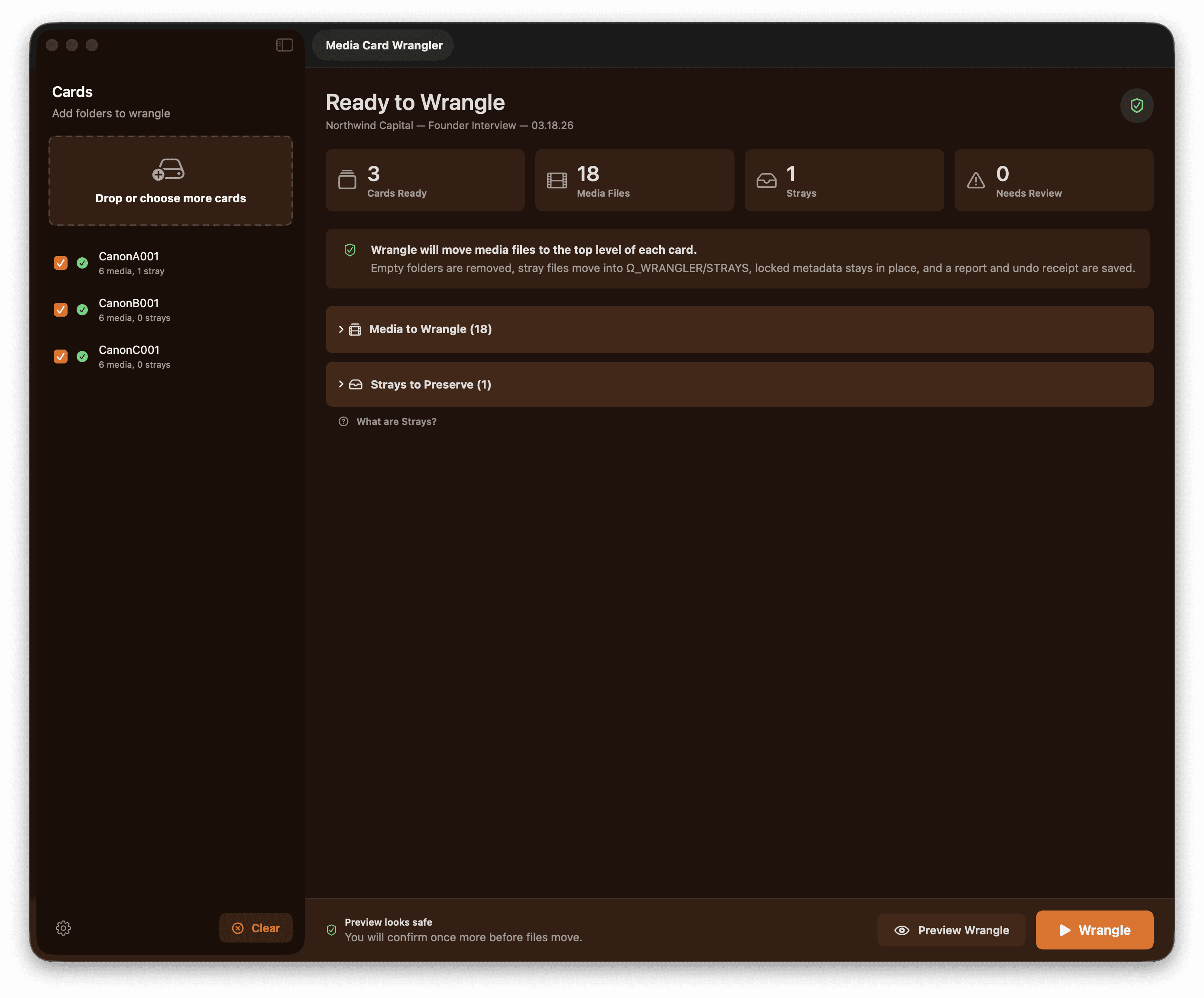The image size is (1204, 998).
Task: Click the Media Card Wrangler title tab
Action: tap(384, 45)
